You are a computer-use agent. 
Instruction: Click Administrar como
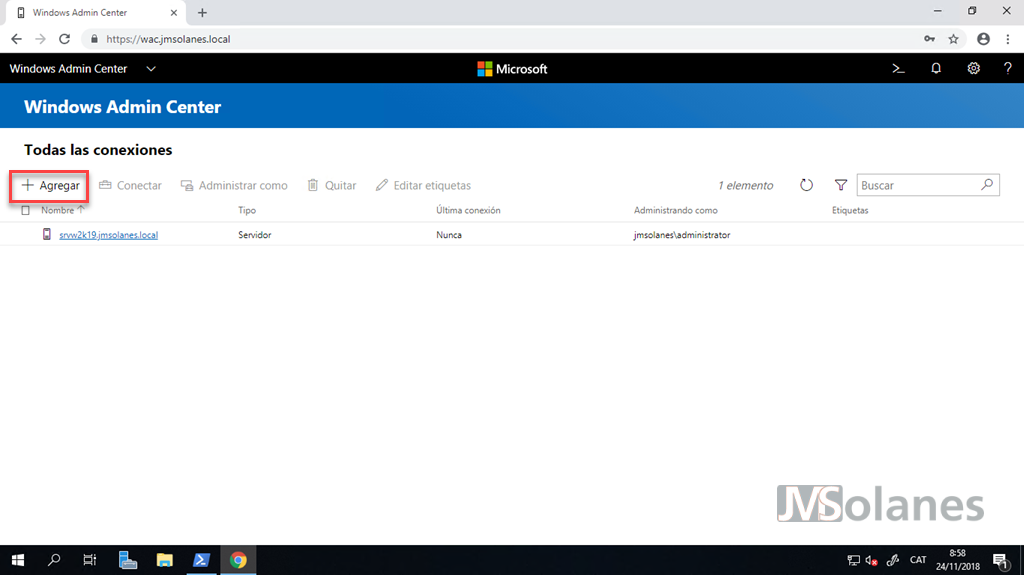234,186
